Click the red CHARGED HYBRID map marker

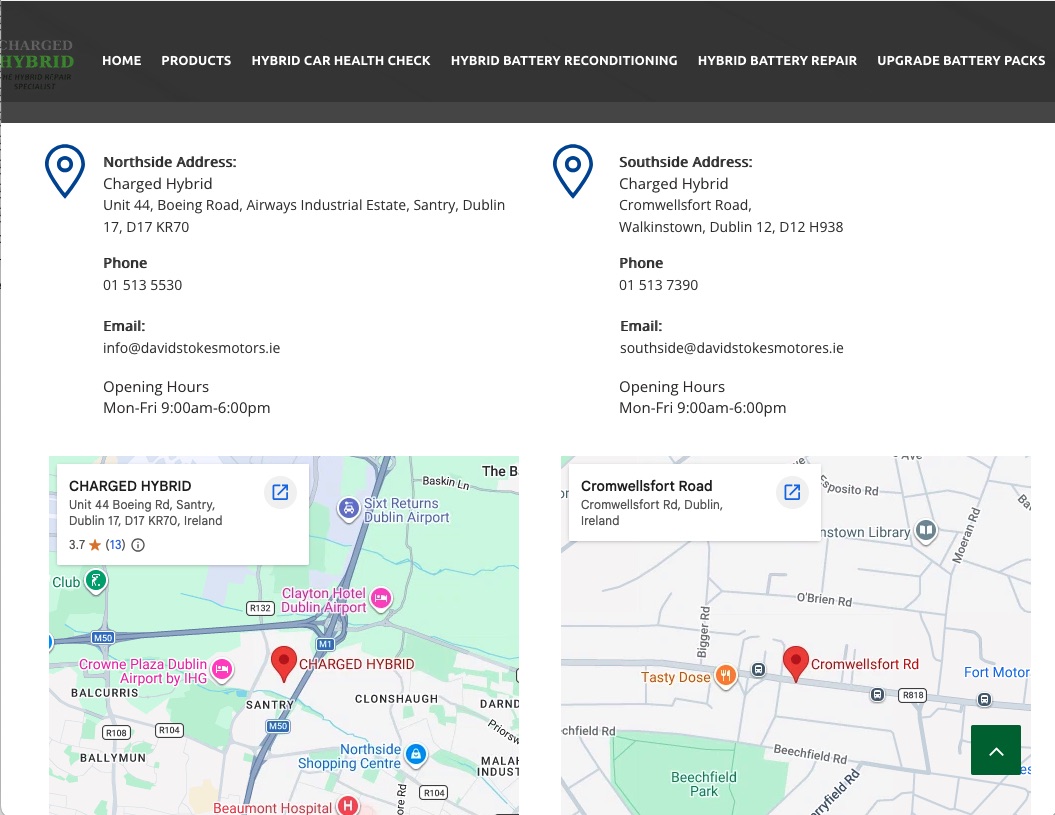(x=284, y=664)
